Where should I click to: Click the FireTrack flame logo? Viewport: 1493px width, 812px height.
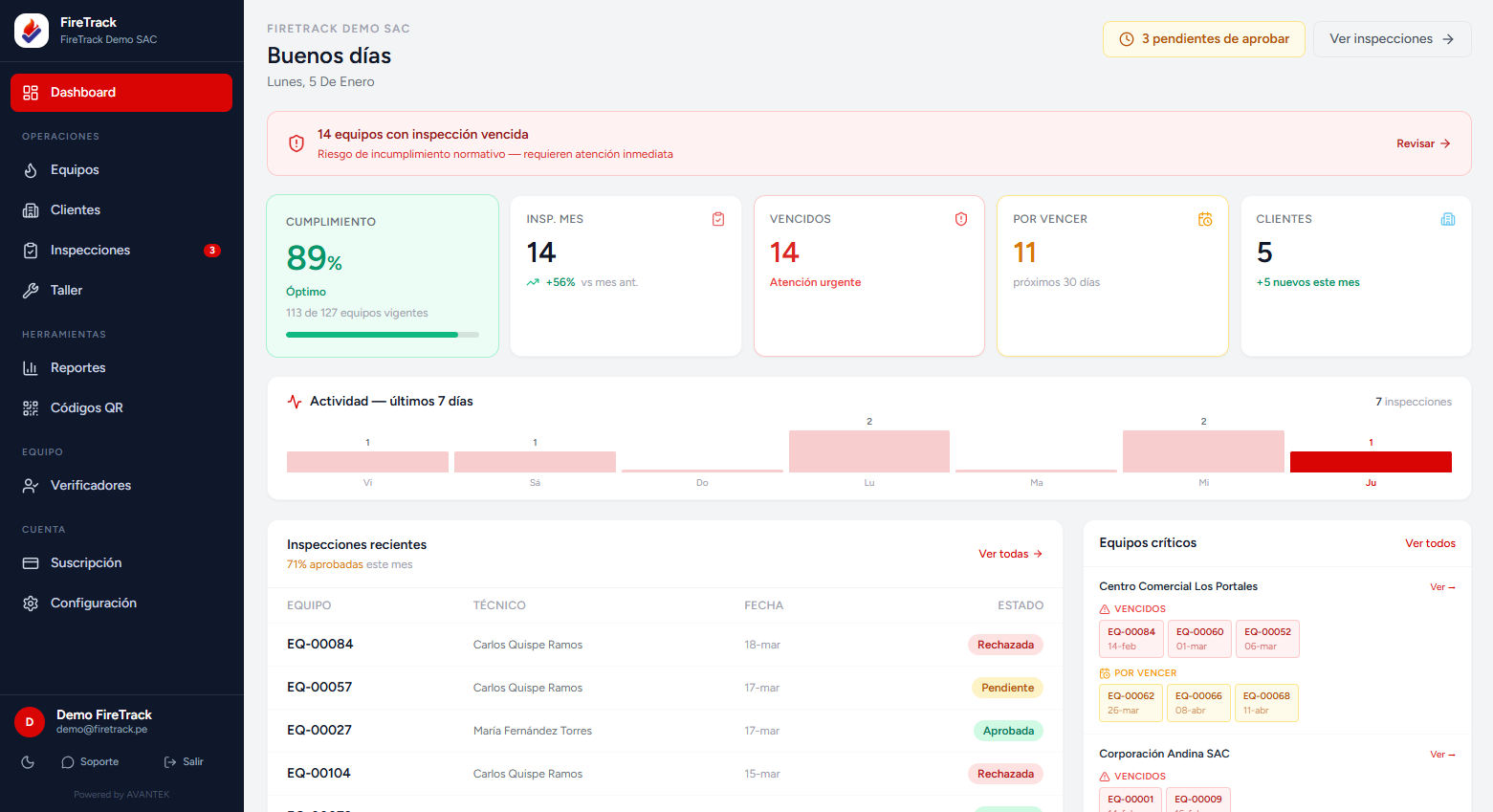(32, 31)
